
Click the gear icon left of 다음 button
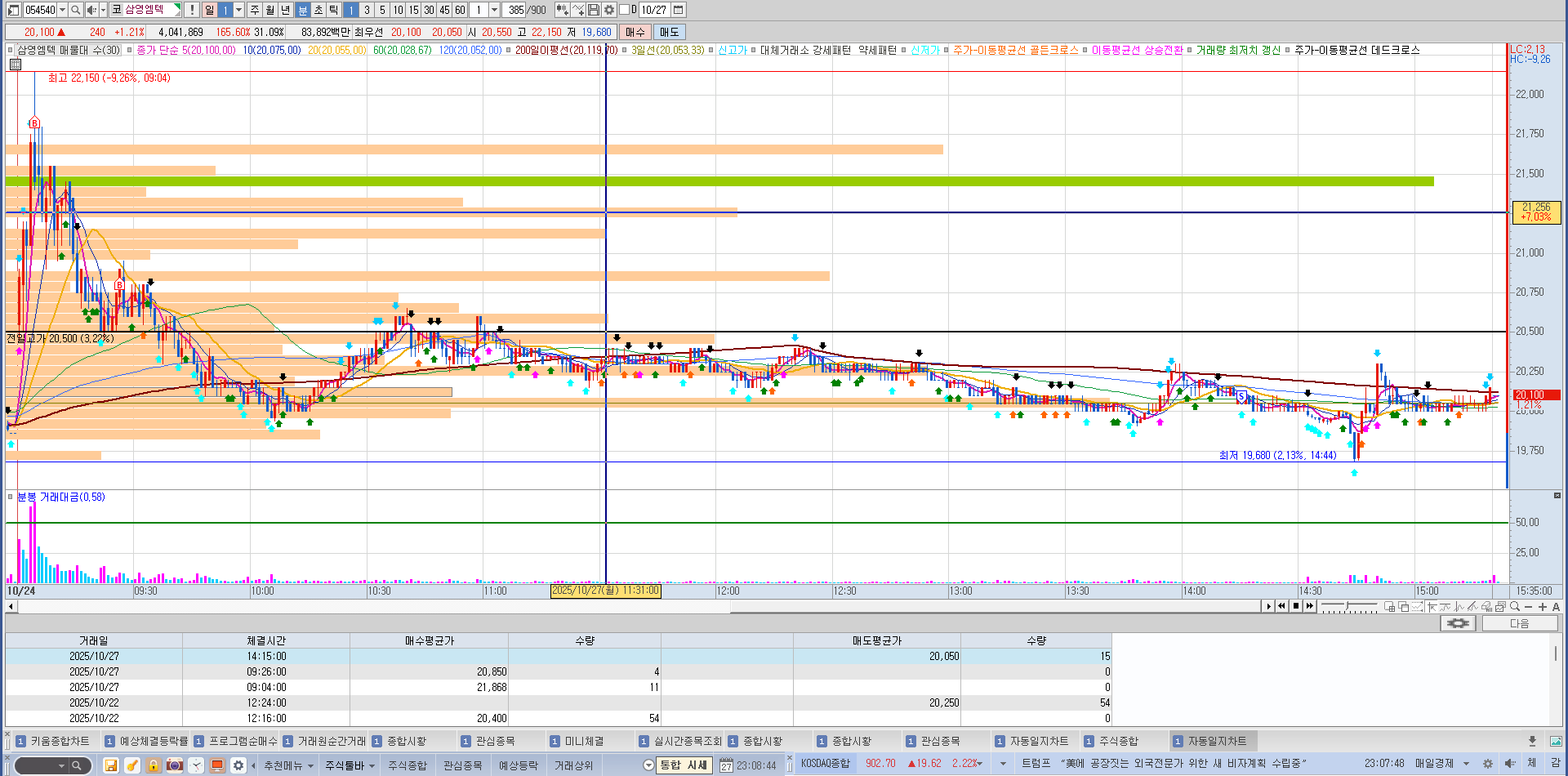point(1458,623)
